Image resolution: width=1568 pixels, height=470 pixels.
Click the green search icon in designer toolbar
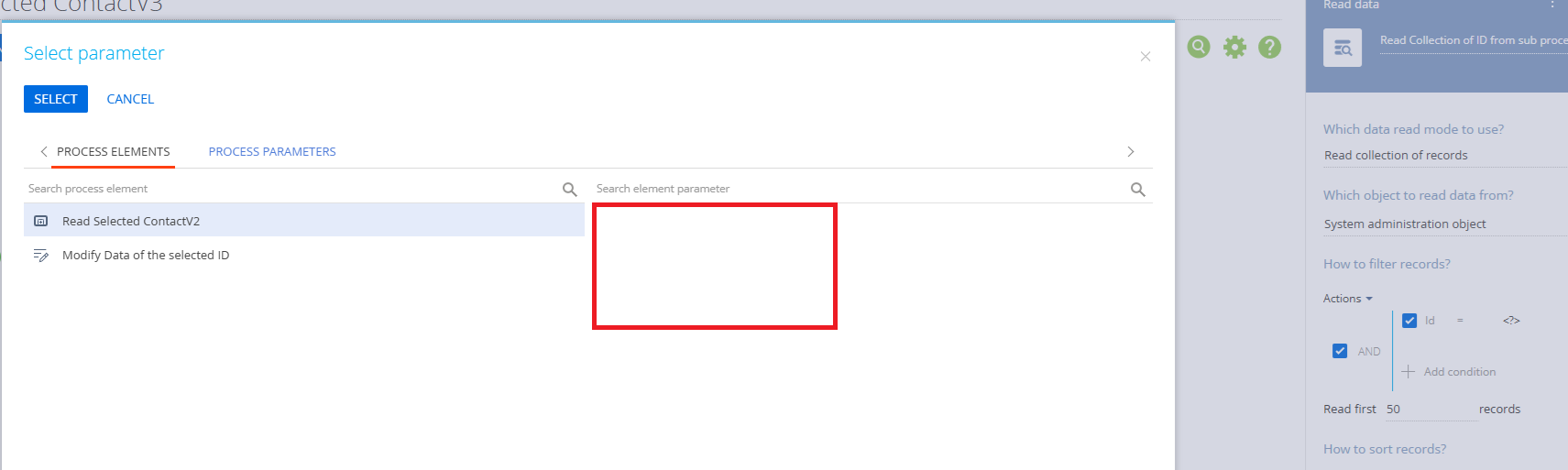click(x=1199, y=47)
